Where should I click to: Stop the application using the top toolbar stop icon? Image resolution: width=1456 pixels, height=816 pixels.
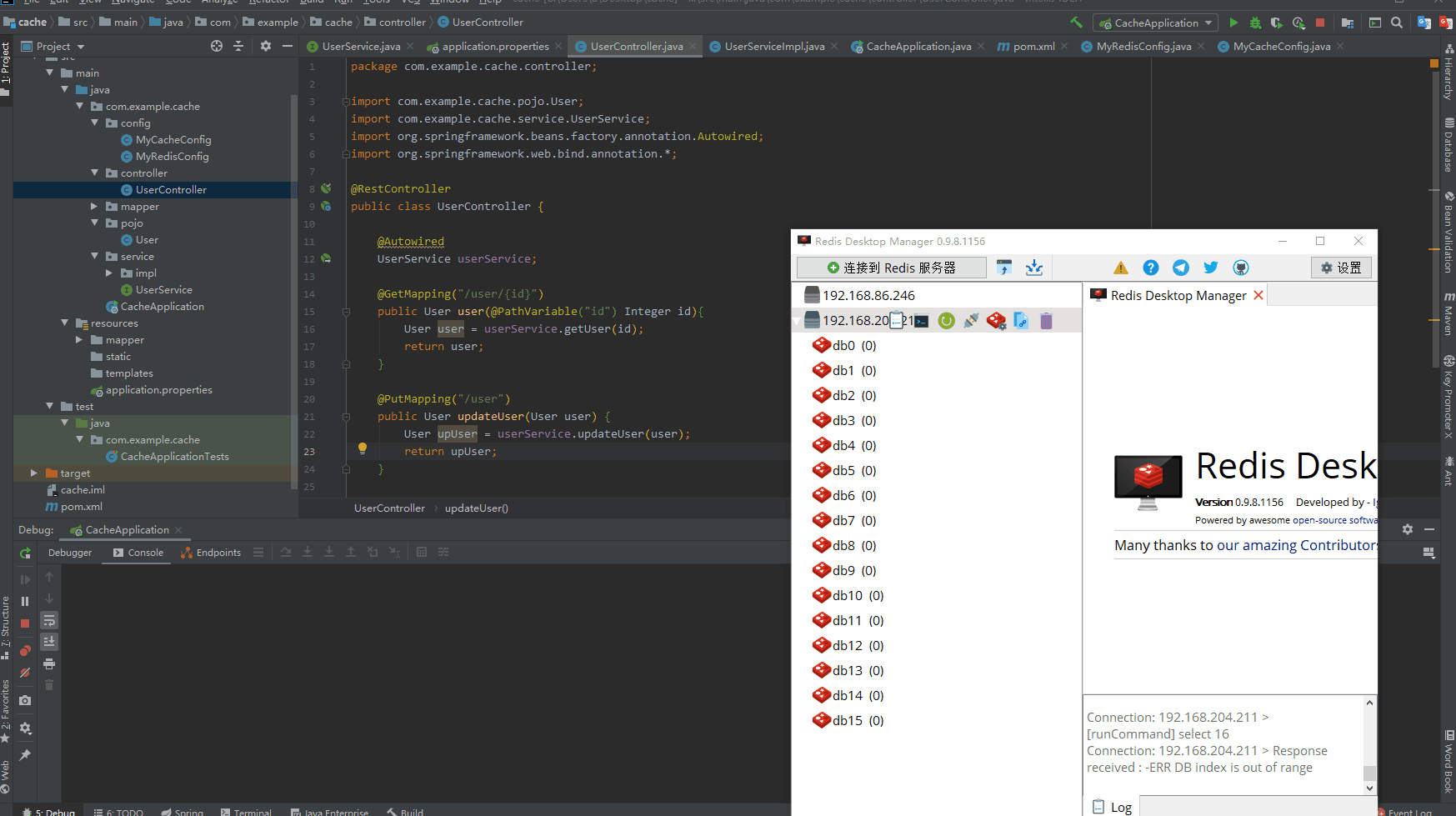[x=1320, y=23]
